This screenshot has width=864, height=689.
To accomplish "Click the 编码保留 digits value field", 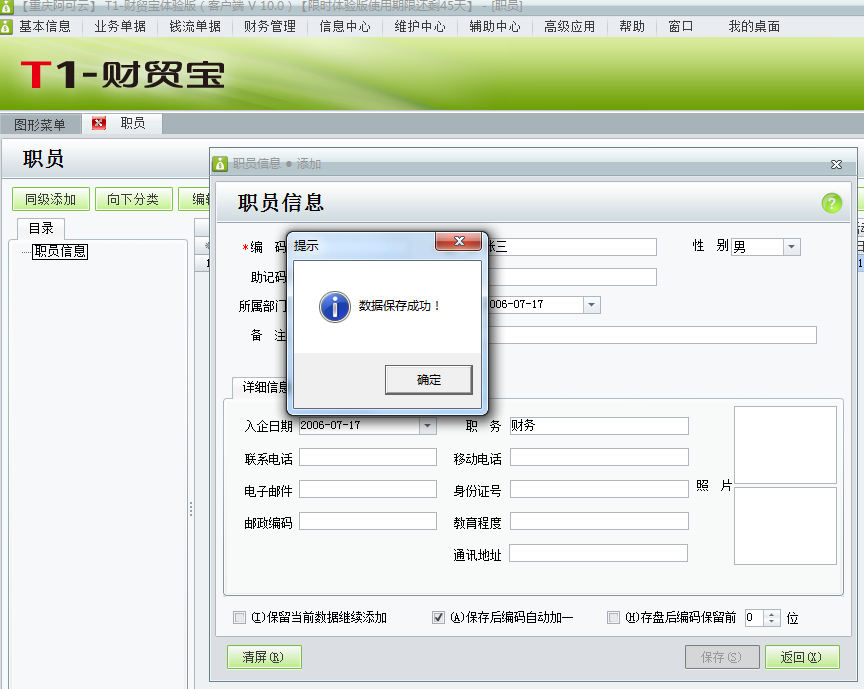I will point(754,617).
